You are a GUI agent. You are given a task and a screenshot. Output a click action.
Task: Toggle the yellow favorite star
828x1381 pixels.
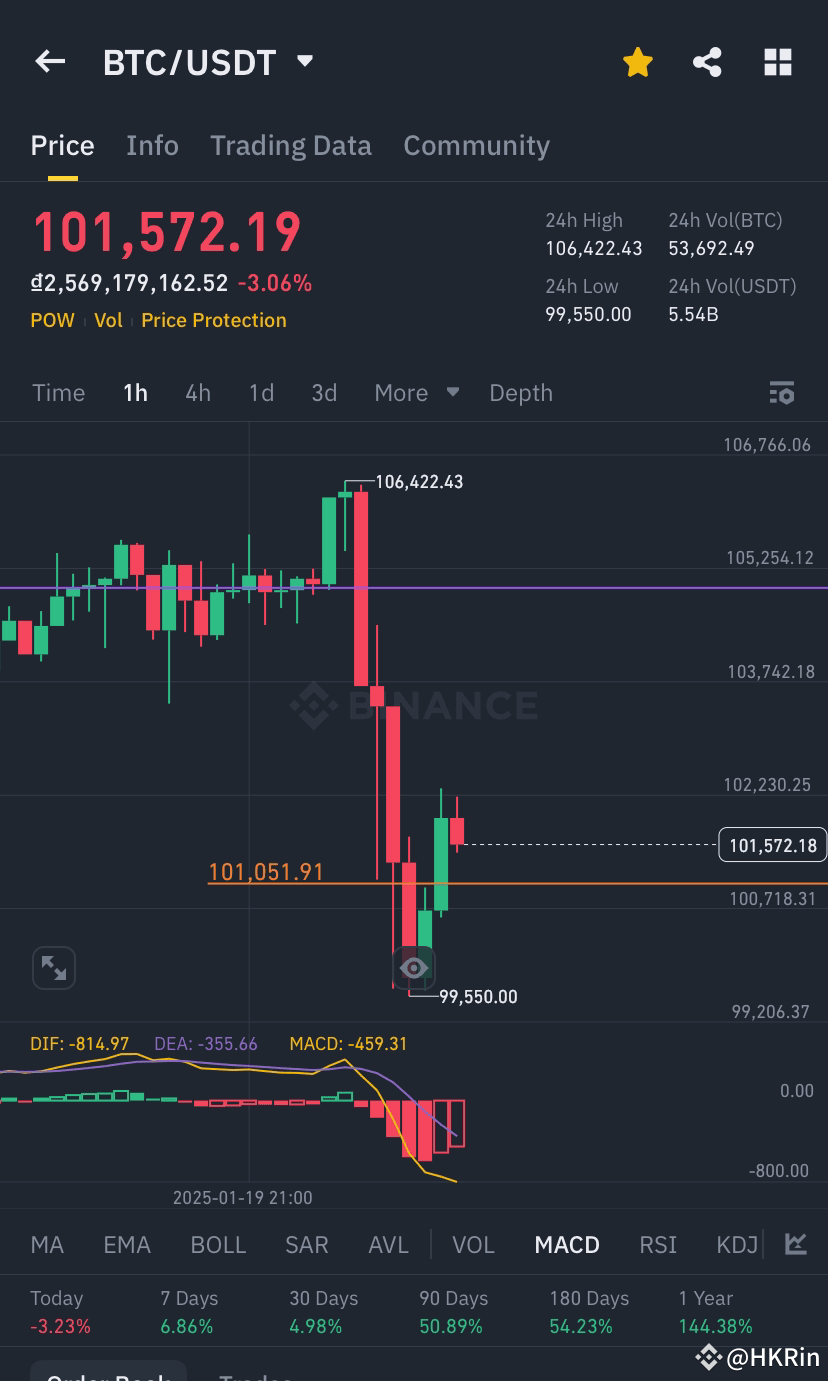pyautogui.click(x=637, y=63)
